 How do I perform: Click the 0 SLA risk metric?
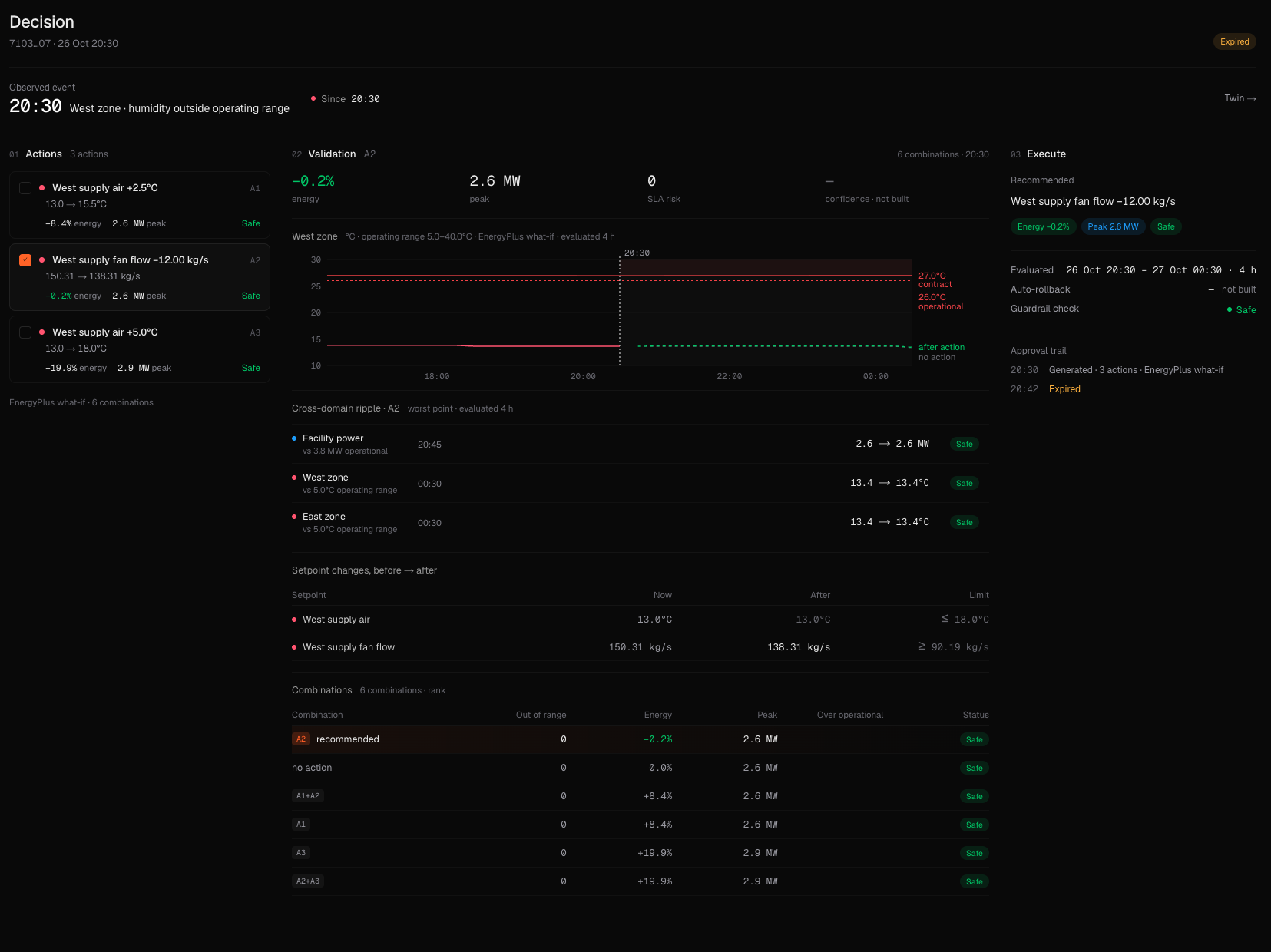(664, 188)
